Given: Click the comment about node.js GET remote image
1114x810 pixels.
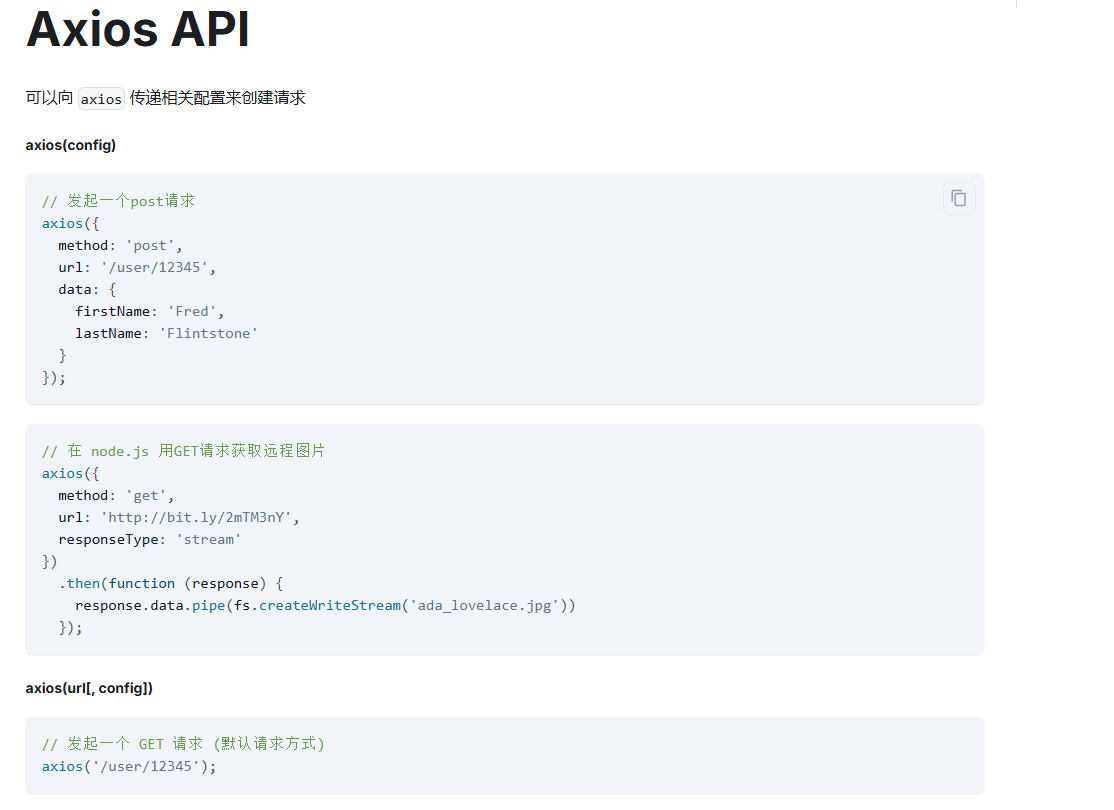Looking at the screenshot, I should [183, 451].
